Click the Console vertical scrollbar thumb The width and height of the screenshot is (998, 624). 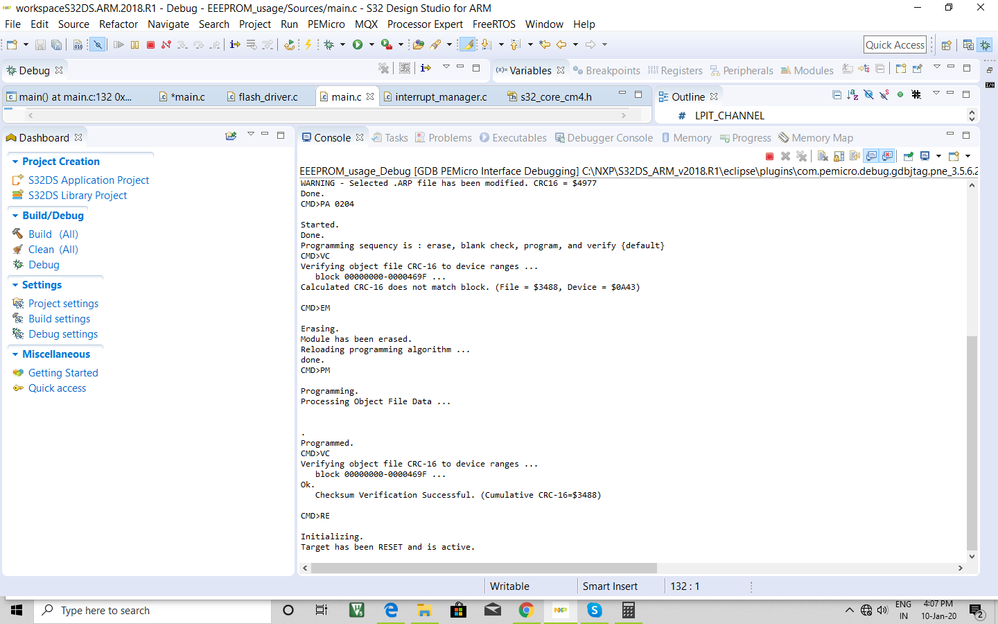972,443
